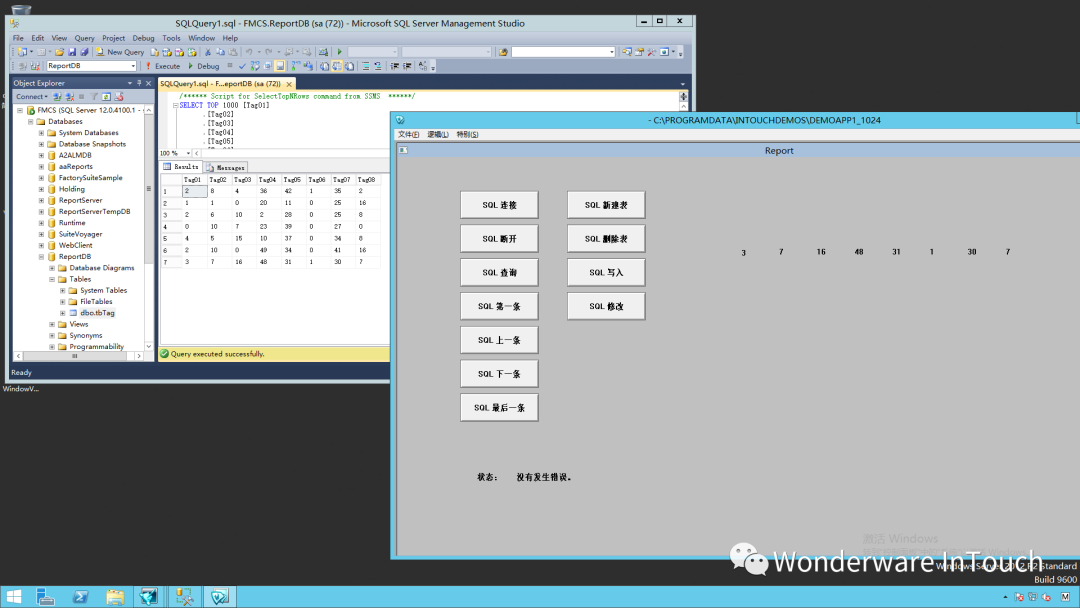Refresh the Object Explorer tree
The height and width of the screenshot is (608, 1080).
[x=106, y=96]
